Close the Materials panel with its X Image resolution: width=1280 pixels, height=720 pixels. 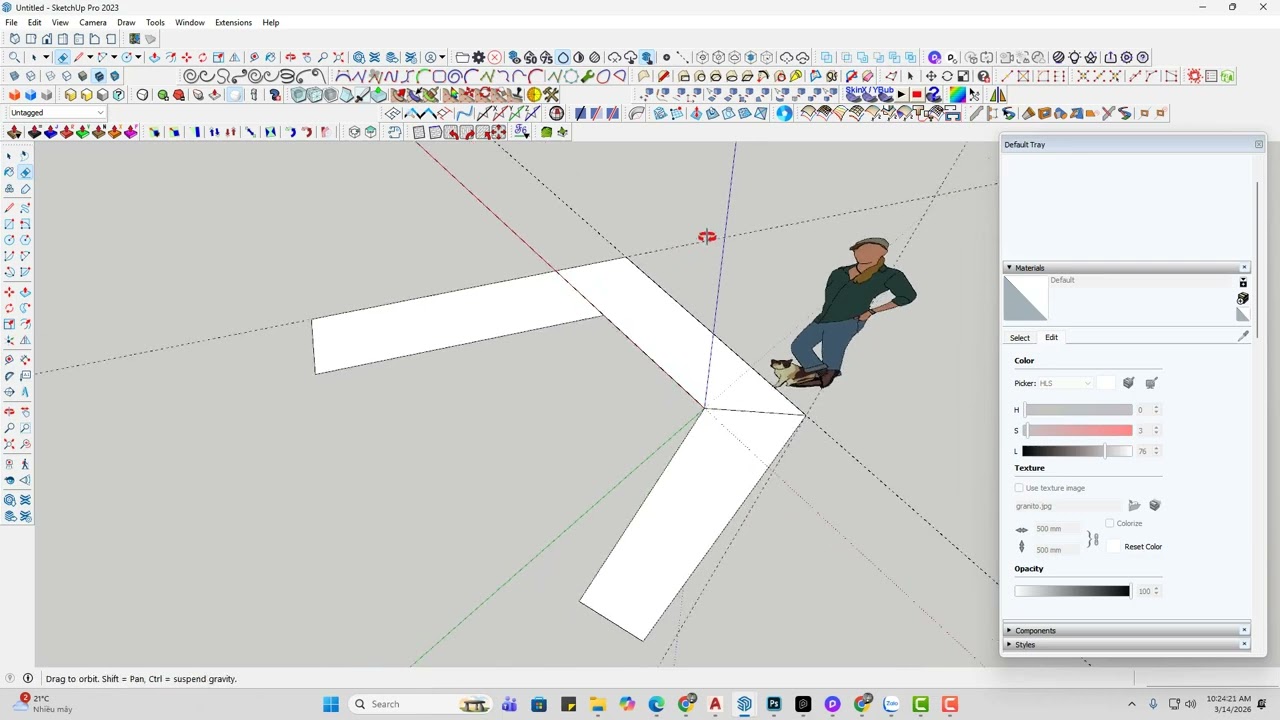1244,268
